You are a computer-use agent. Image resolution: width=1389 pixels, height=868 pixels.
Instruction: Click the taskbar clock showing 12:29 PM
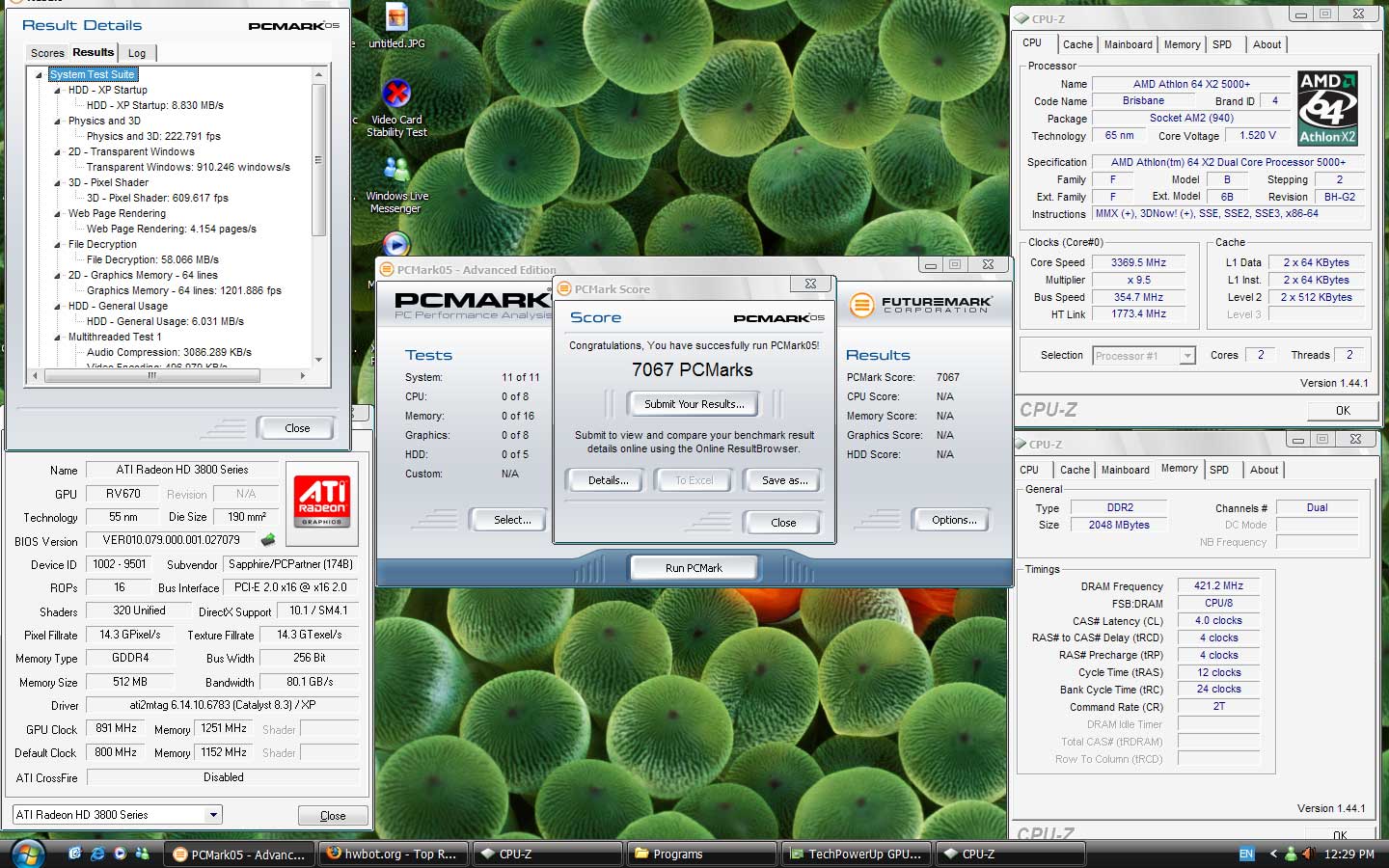click(1348, 854)
